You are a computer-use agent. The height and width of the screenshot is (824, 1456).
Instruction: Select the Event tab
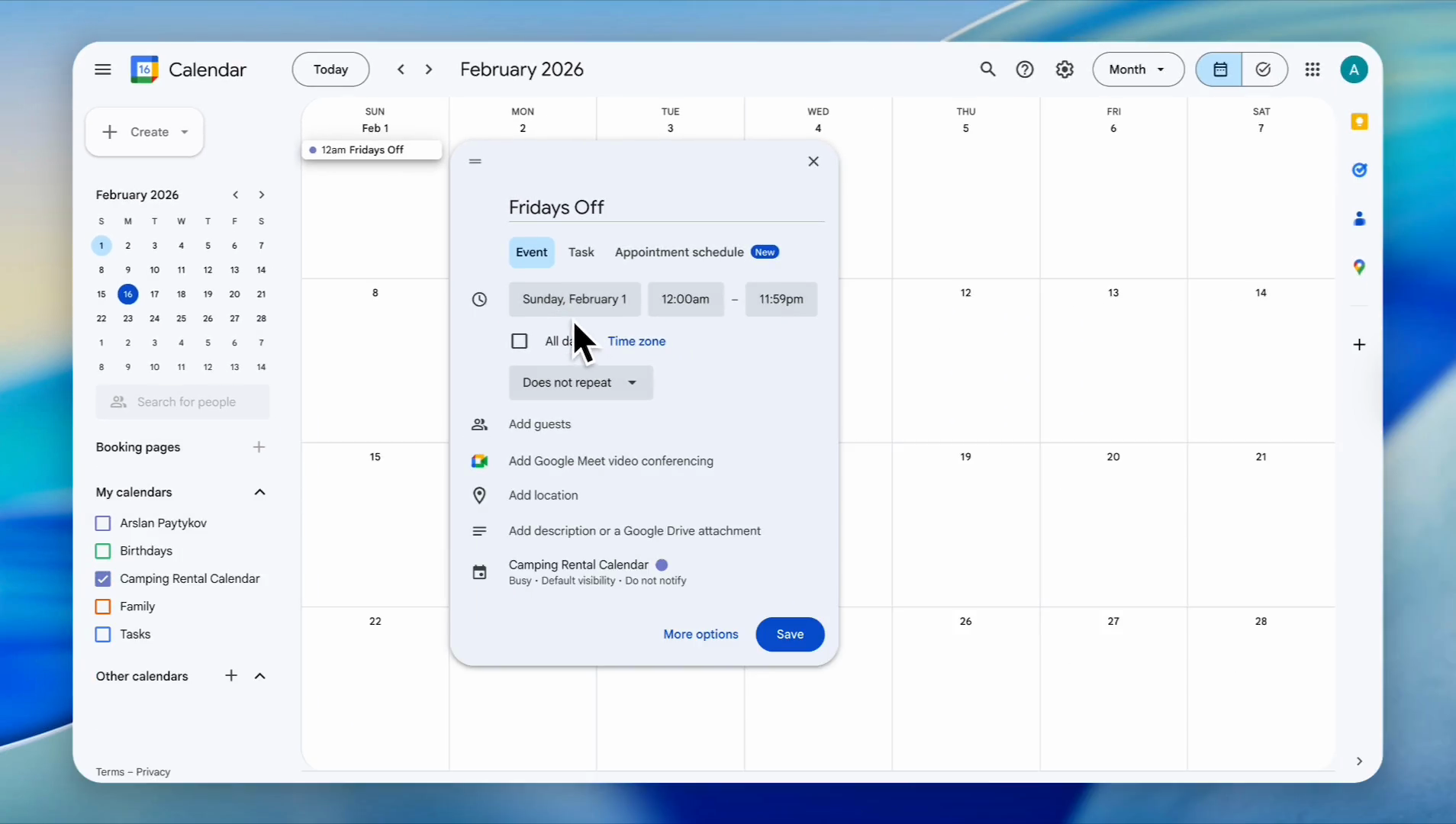click(531, 253)
